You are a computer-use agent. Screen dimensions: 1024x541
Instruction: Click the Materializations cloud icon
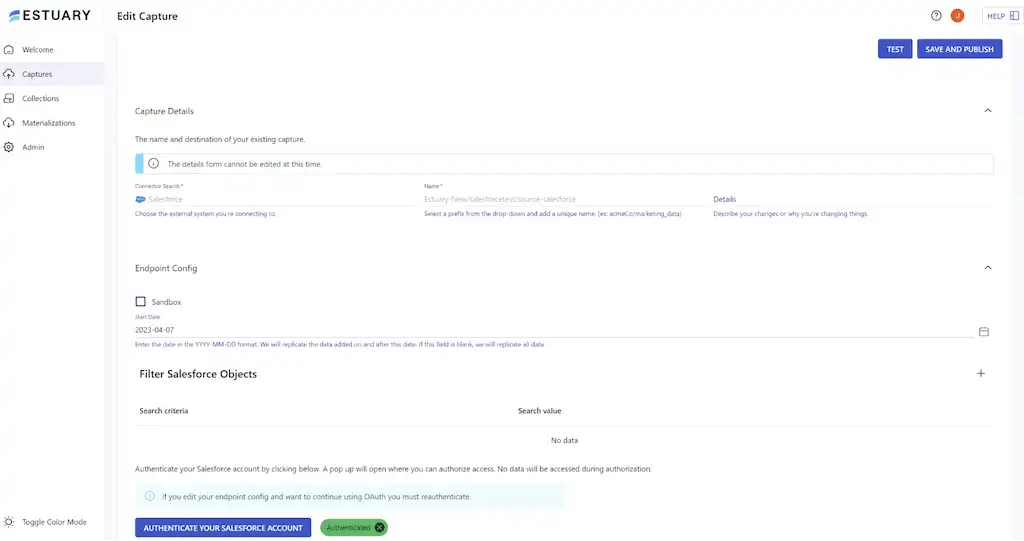click(x=9, y=123)
